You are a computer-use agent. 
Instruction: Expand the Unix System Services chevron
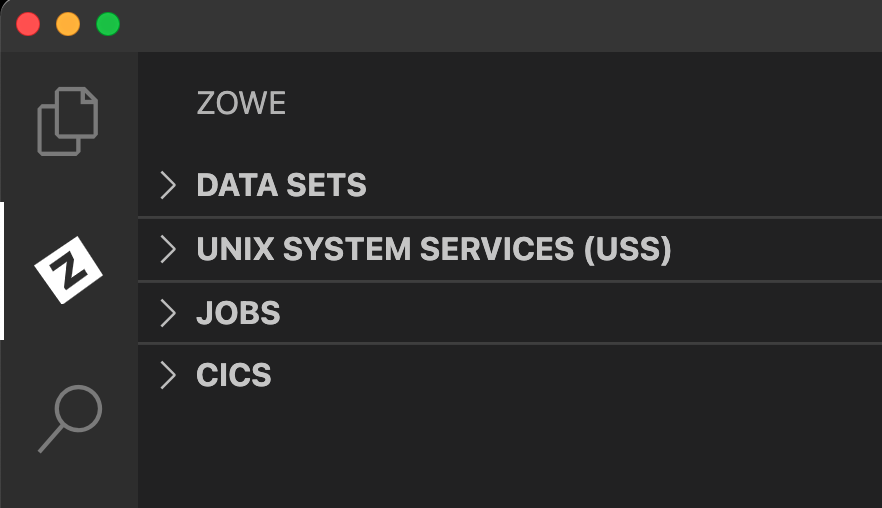[168, 249]
